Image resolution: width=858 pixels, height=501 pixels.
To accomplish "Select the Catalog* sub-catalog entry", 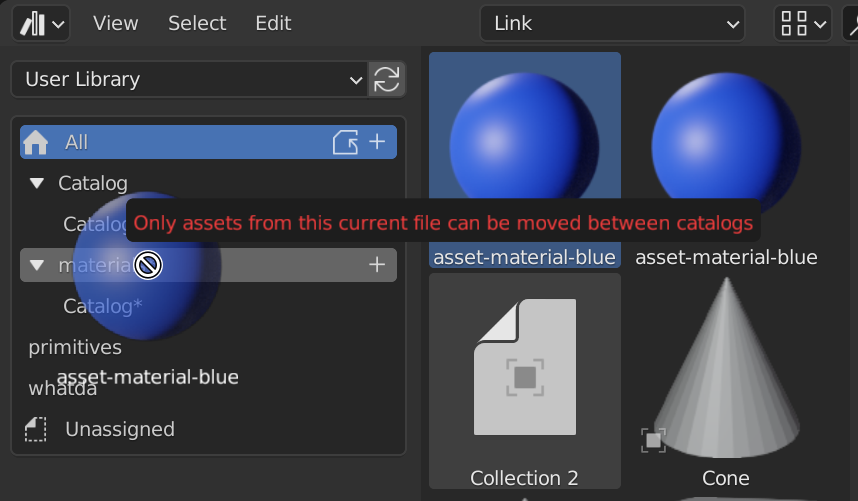I will (x=102, y=306).
